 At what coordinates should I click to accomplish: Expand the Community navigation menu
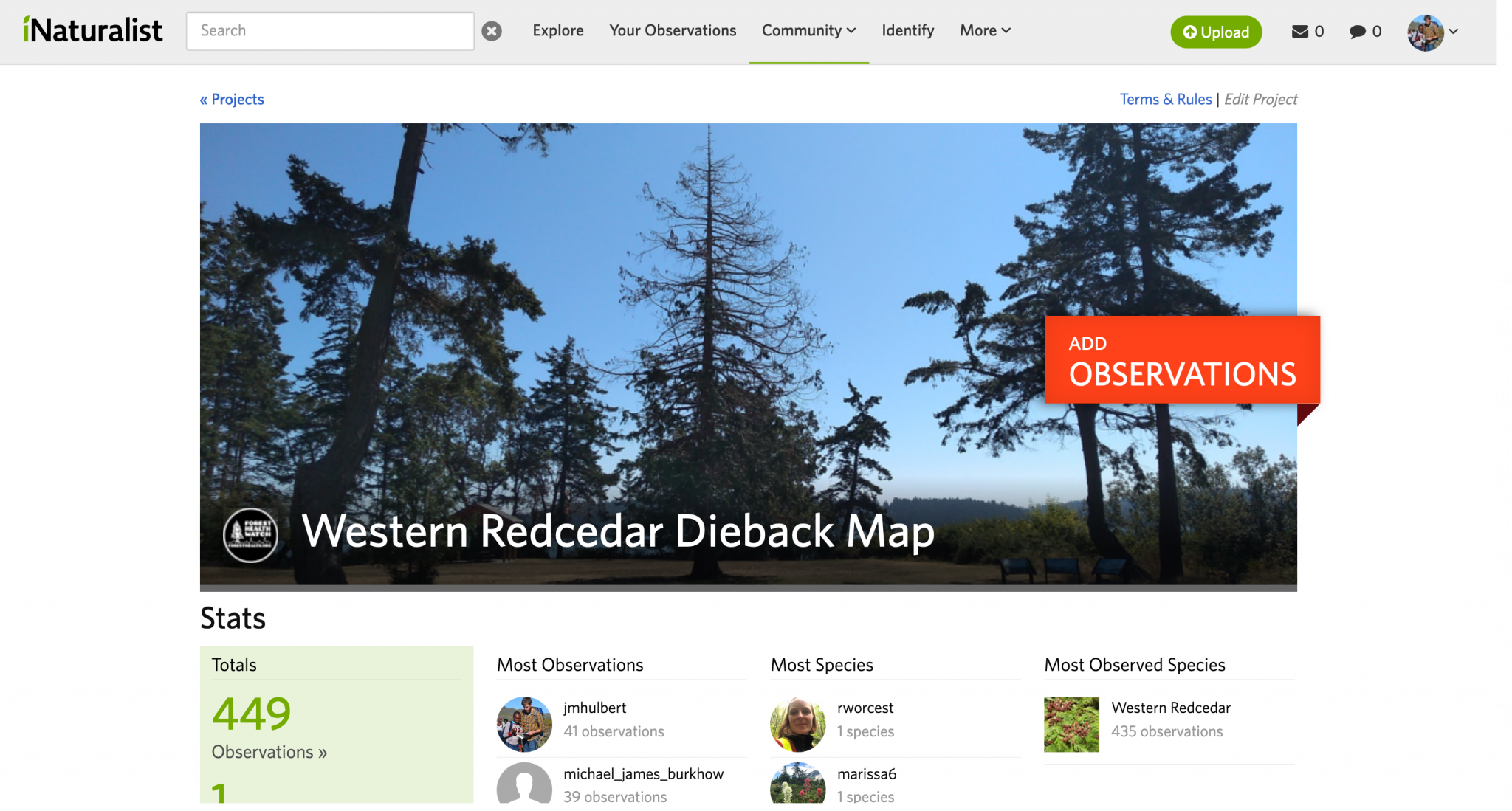pyautogui.click(x=808, y=30)
